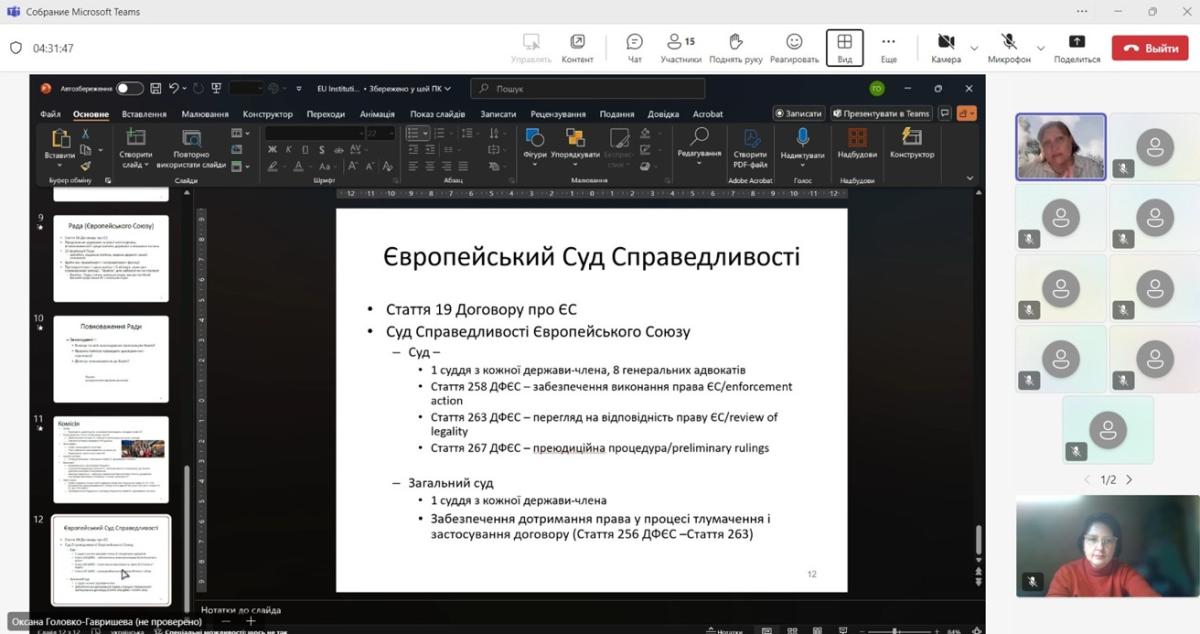Raise hand in the meeting

pos(735,47)
